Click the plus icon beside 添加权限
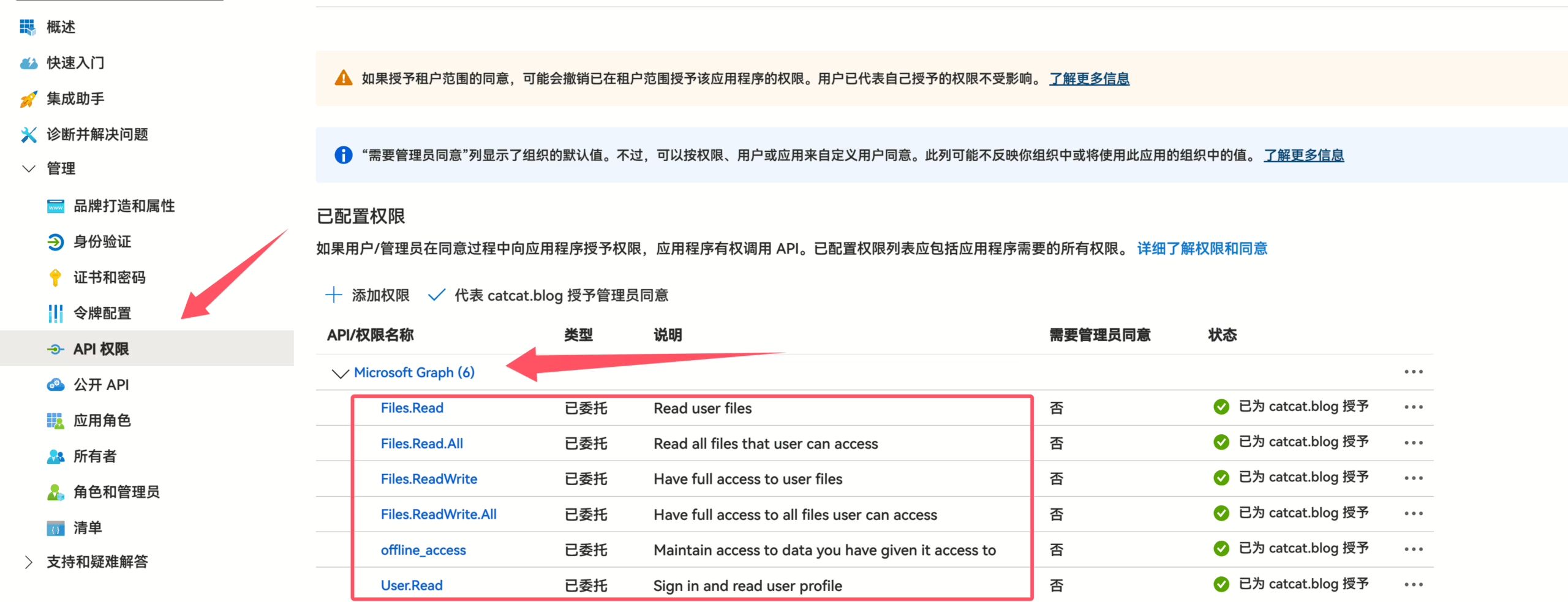The width and height of the screenshot is (1568, 602). [334, 295]
